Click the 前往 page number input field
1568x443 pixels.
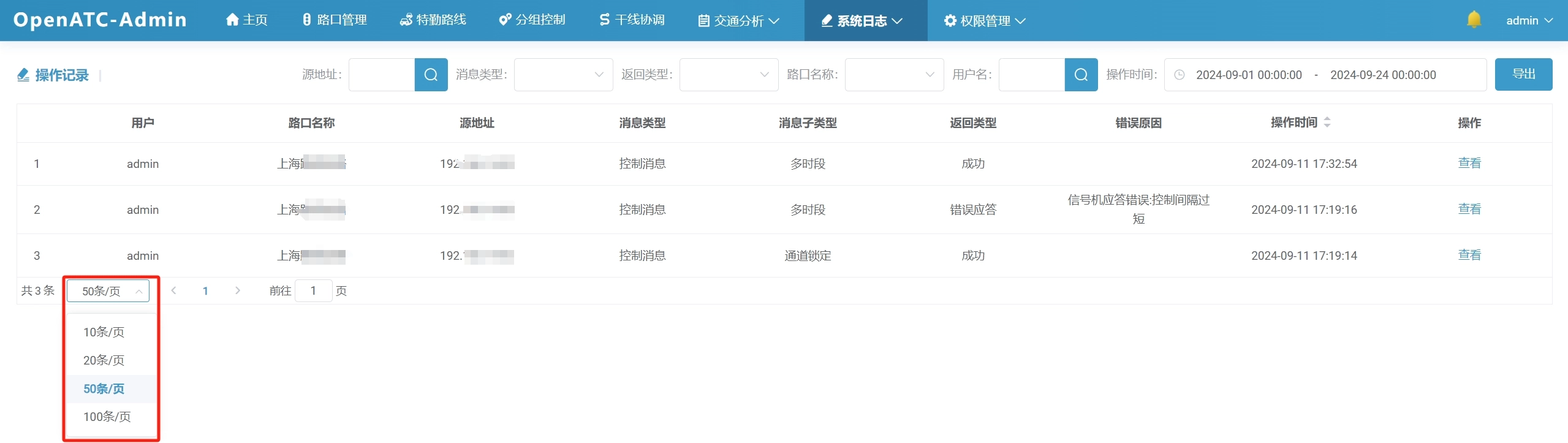[313, 290]
